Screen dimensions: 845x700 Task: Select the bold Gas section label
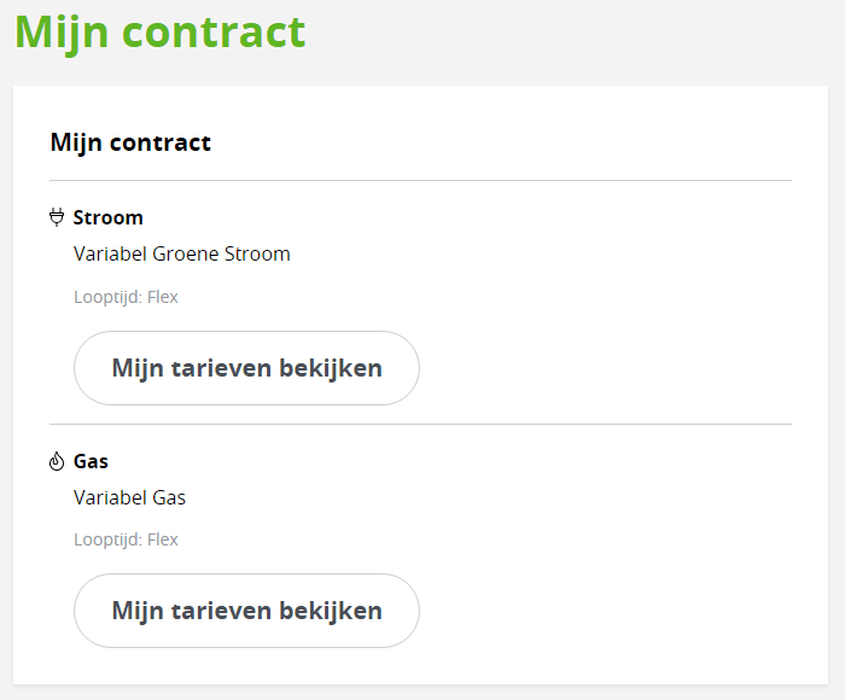click(91, 461)
